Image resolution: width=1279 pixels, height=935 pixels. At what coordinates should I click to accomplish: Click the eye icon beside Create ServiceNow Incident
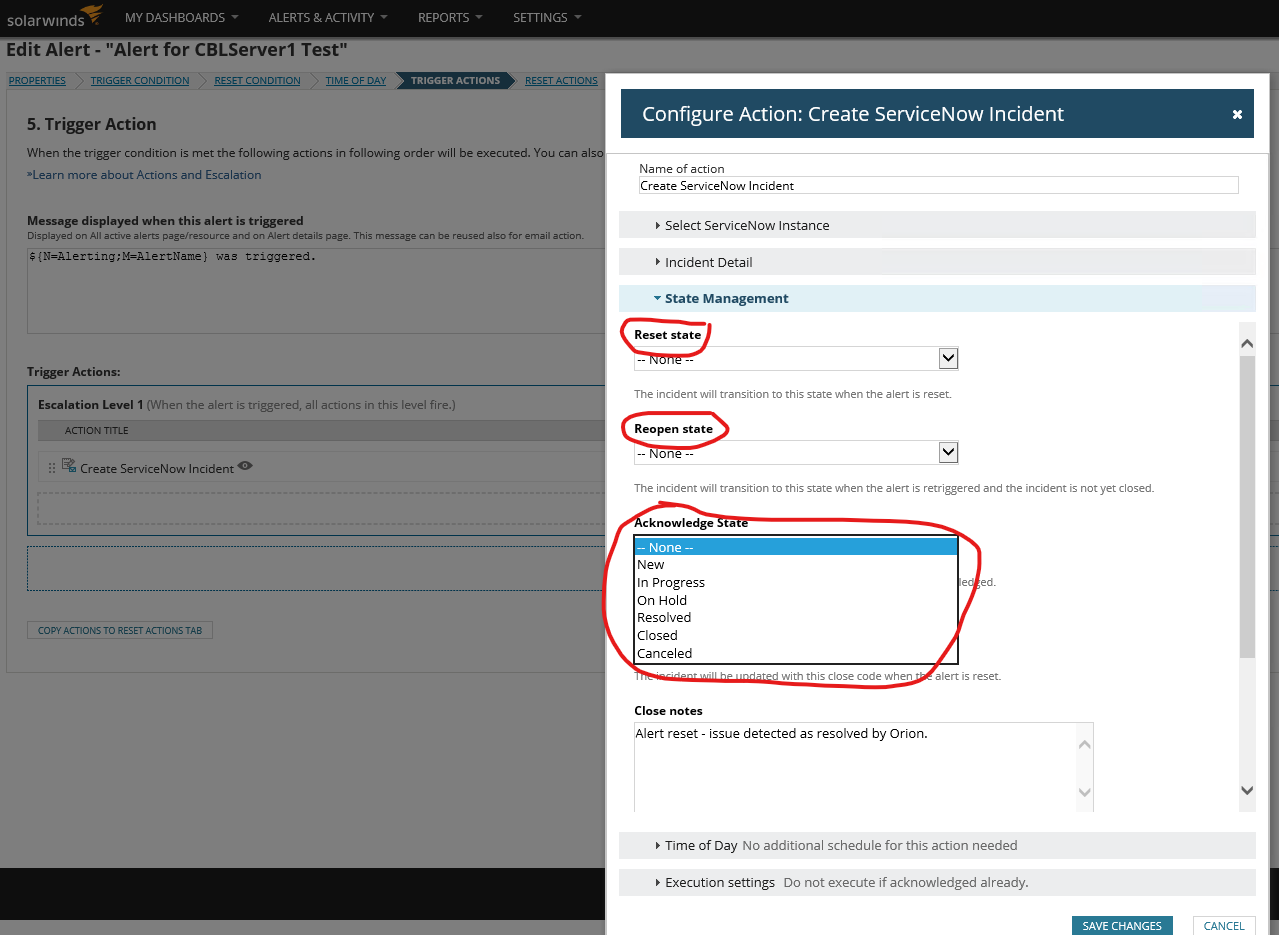pyautogui.click(x=245, y=466)
